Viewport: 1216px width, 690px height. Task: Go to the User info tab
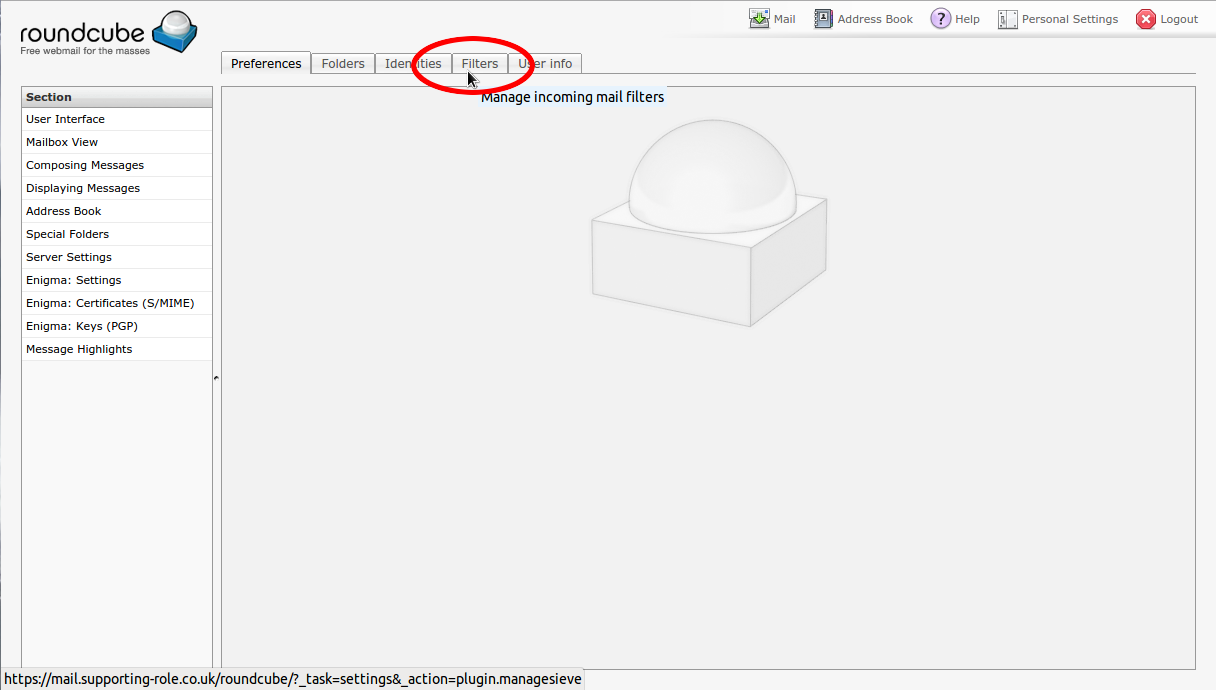tap(545, 63)
